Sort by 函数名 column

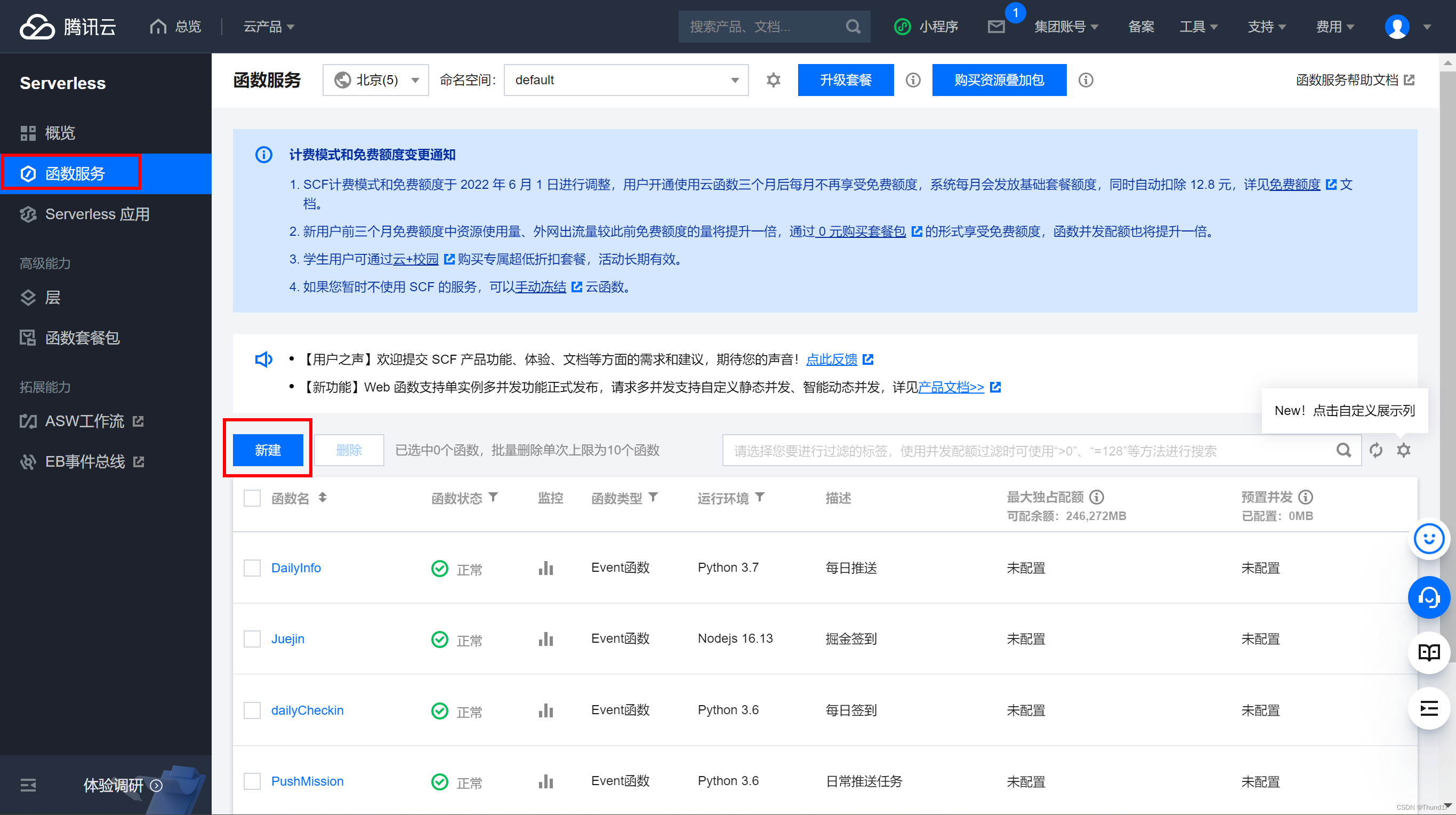pyautogui.click(x=322, y=497)
